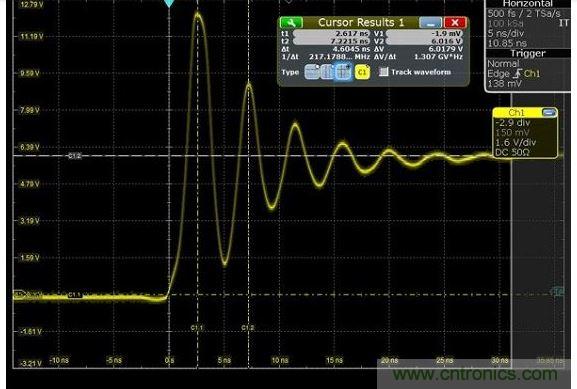Viewport: 577px width, 389px height.
Task: Select the combined vertical-horizontal cursor type icon
Action: pyautogui.click(x=343, y=72)
